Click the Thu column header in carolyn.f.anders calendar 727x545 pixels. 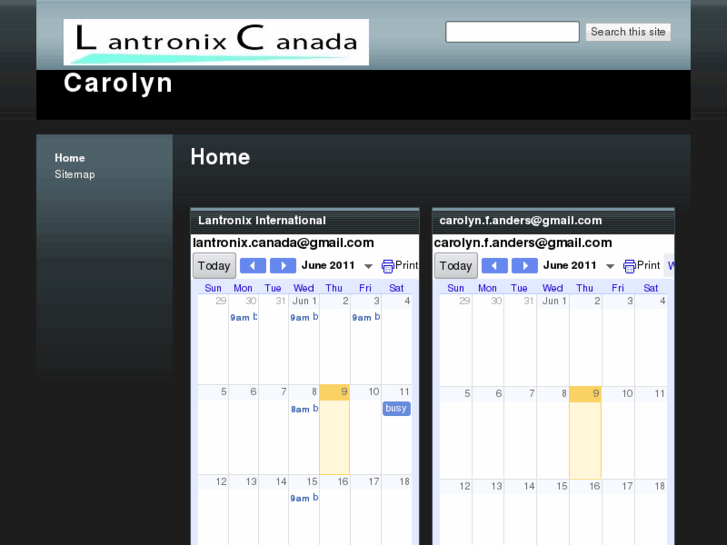(585, 288)
